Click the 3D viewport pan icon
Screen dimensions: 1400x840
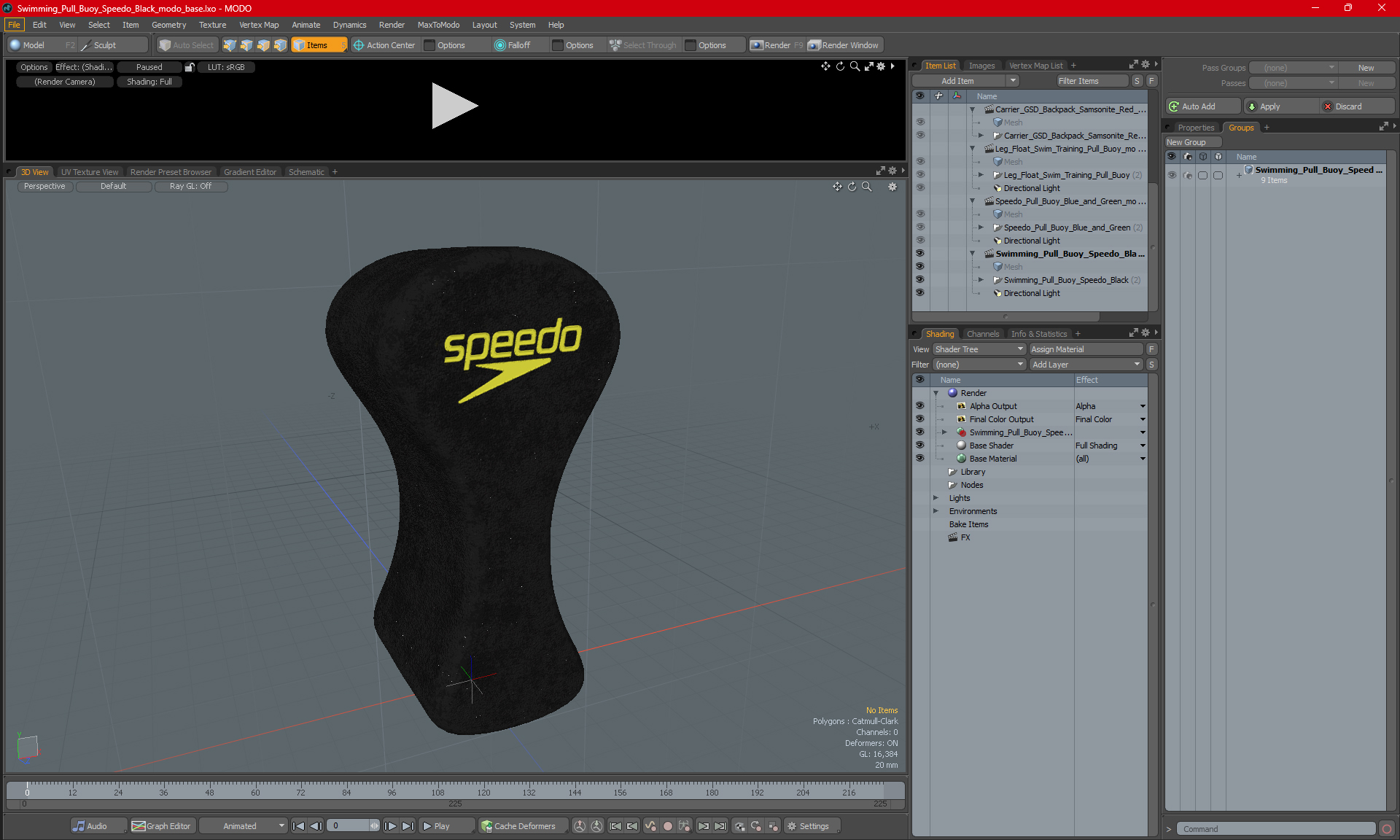[x=837, y=187]
